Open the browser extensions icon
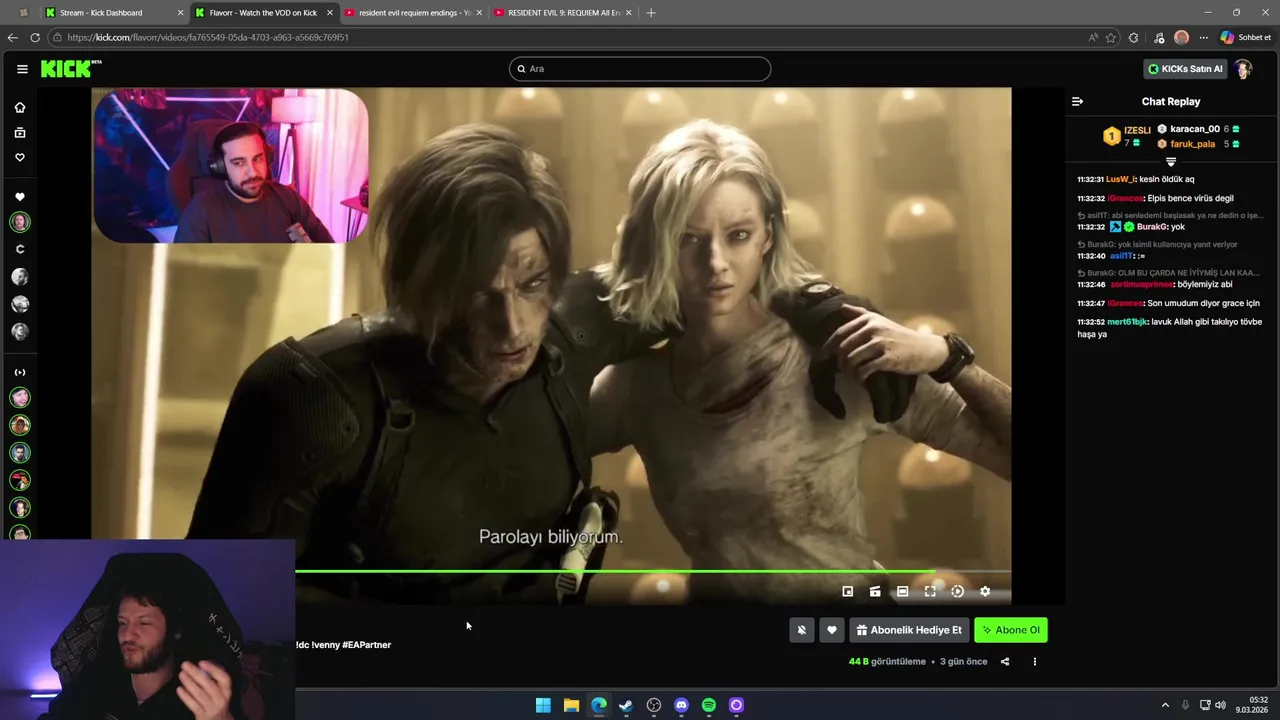 coord(1133,38)
